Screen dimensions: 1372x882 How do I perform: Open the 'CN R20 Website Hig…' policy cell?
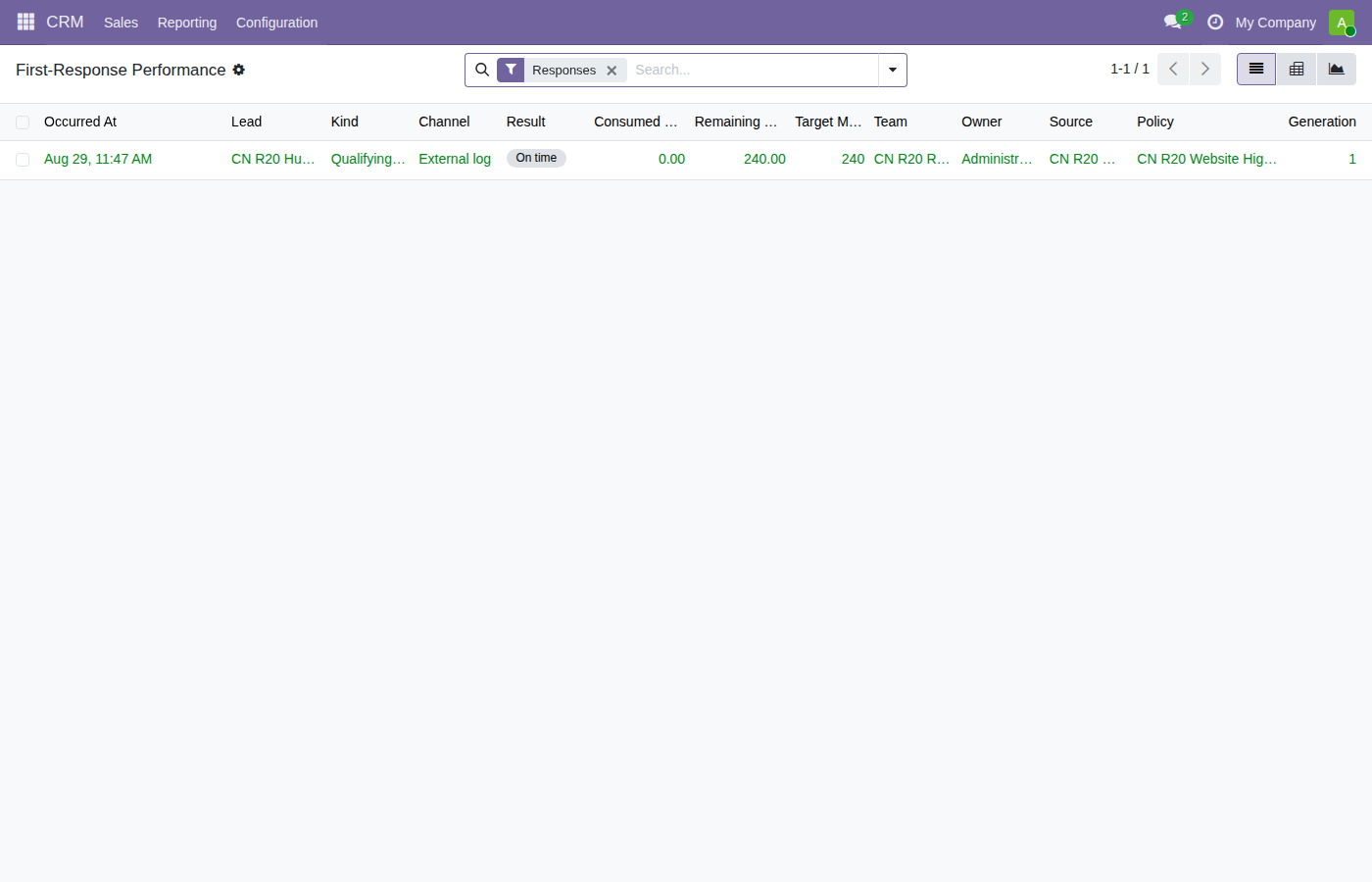1206,159
